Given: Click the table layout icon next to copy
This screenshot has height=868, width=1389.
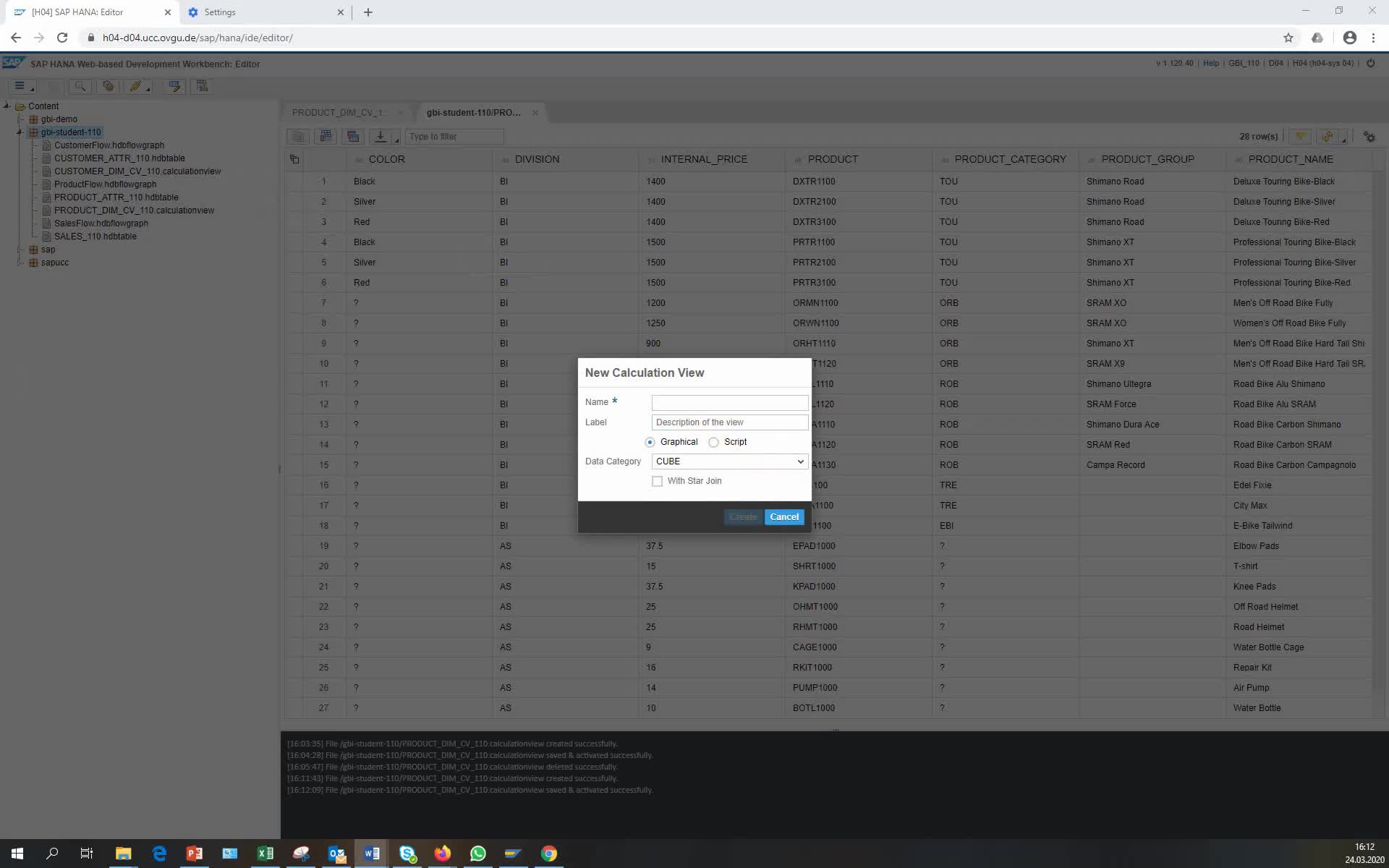Looking at the screenshot, I should pyautogui.click(x=326, y=136).
